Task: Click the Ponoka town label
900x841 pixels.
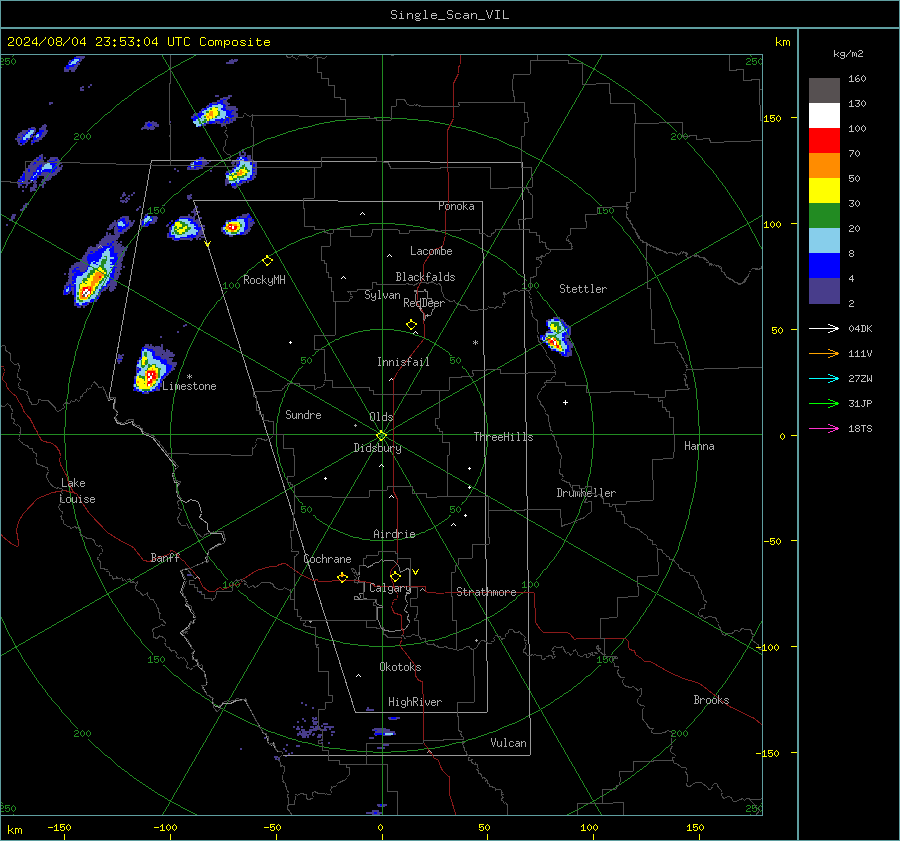Action: tap(456, 206)
